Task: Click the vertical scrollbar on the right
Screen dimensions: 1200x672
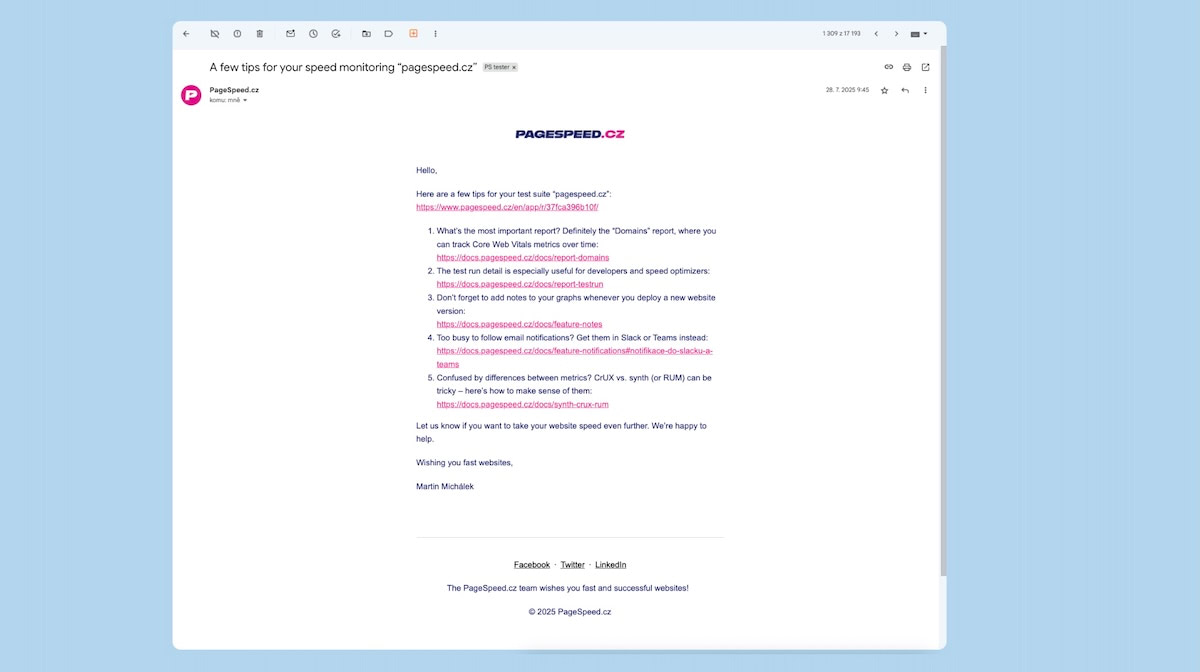Action: [942, 300]
